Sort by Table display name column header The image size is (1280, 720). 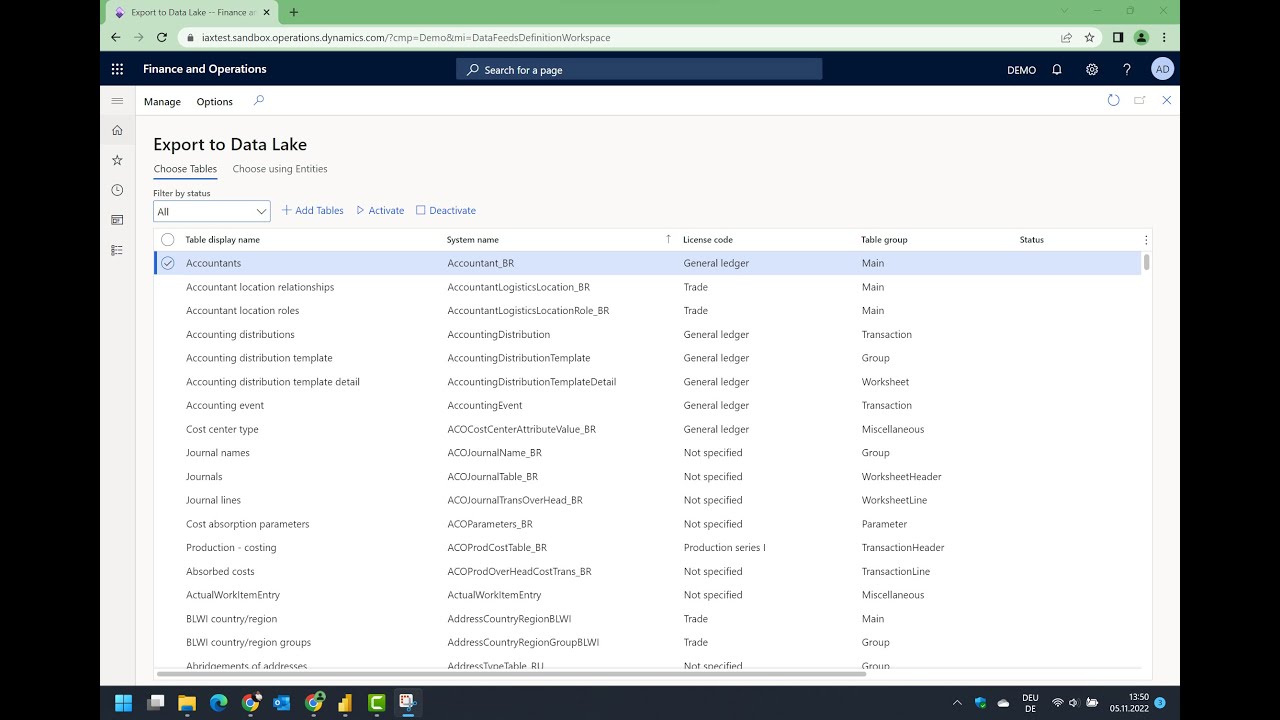click(222, 240)
